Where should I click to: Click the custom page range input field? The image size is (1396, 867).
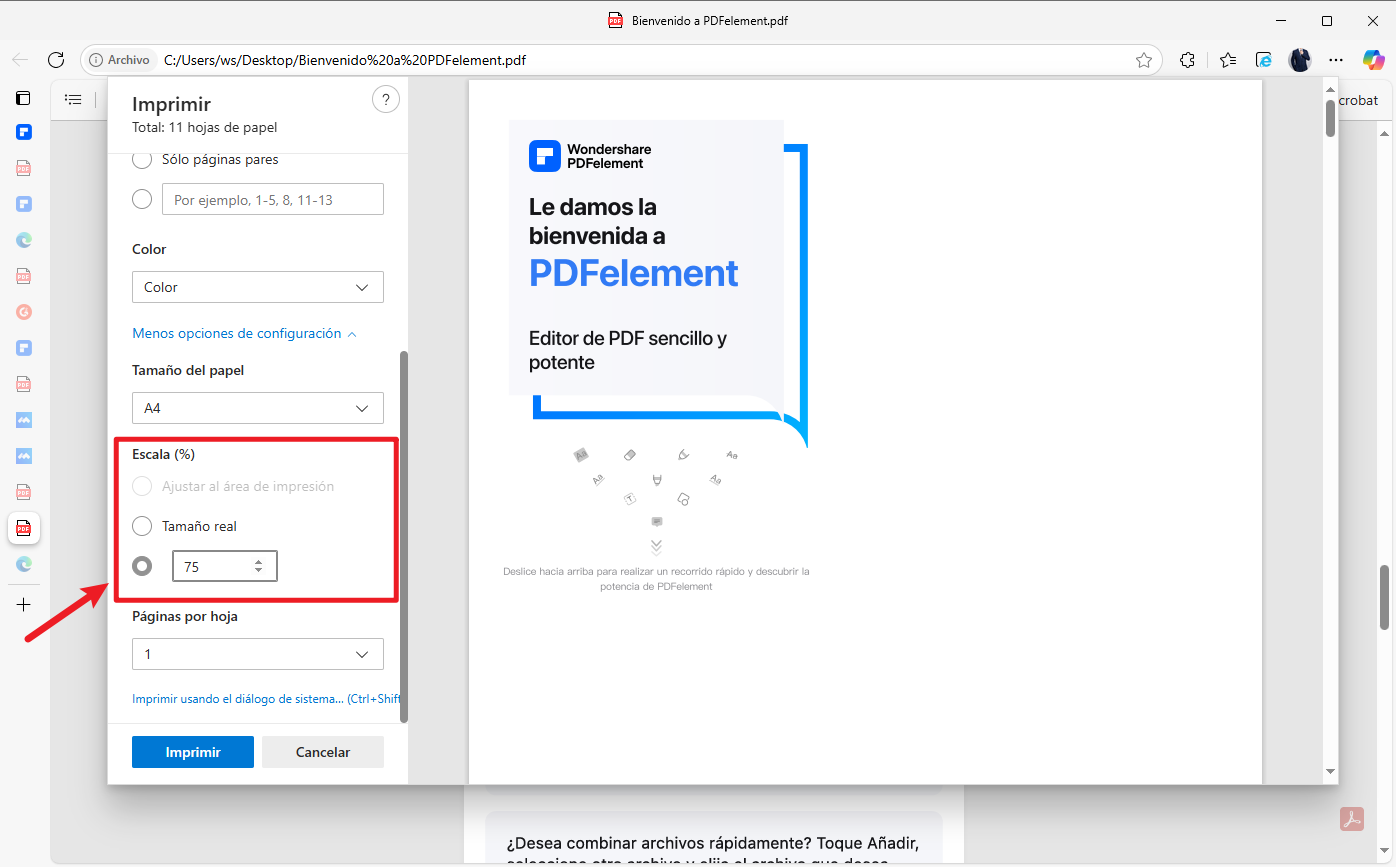coord(272,200)
